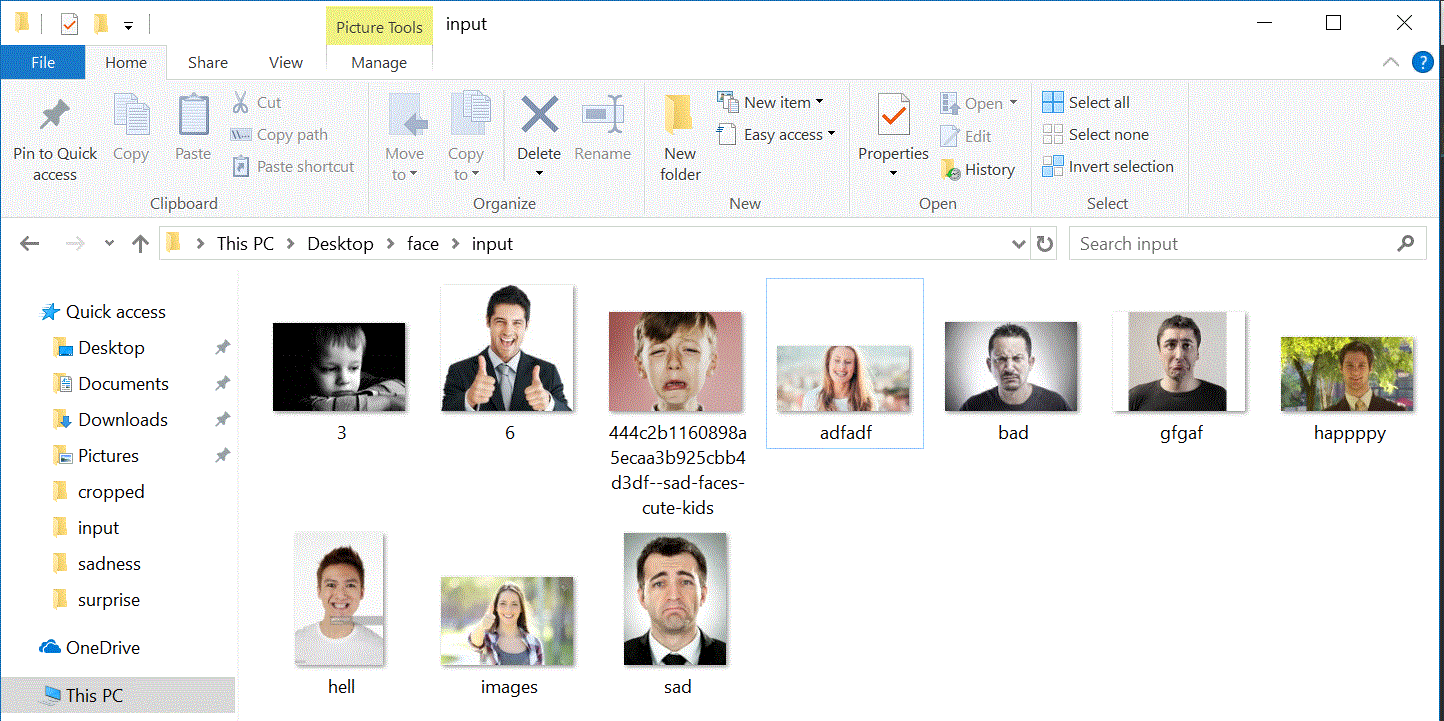The height and width of the screenshot is (721, 1444).
Task: Expand the Delete dropdown arrow
Action: pos(539,173)
